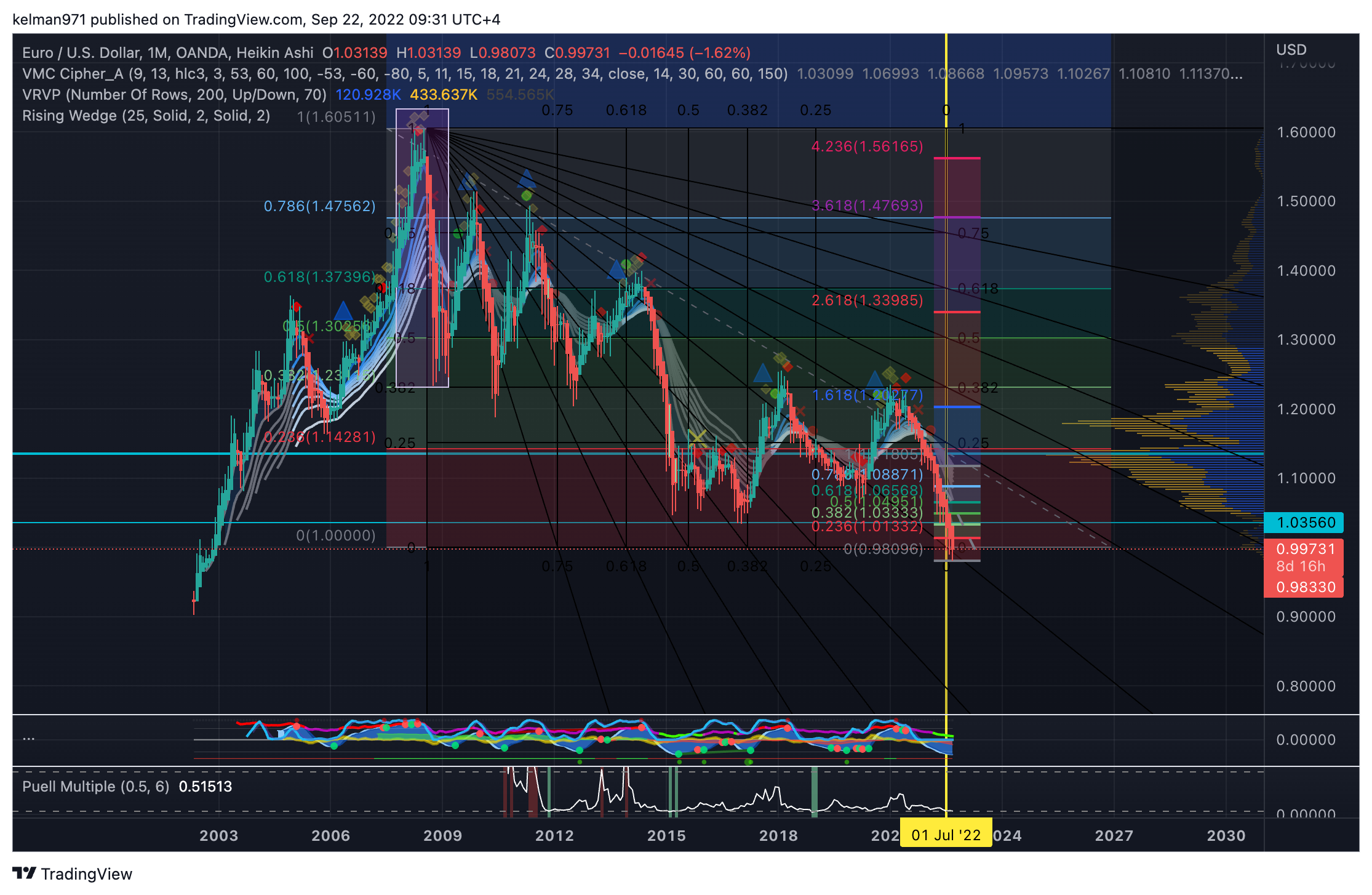Viewport: 1372px width, 895px height.
Task: Click the Puell Multiple indicator label
Action: click(x=95, y=787)
